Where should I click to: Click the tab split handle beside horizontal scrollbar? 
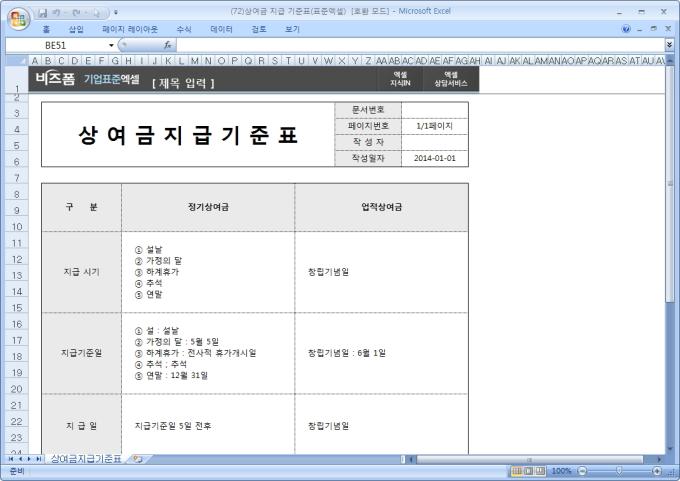click(403, 459)
